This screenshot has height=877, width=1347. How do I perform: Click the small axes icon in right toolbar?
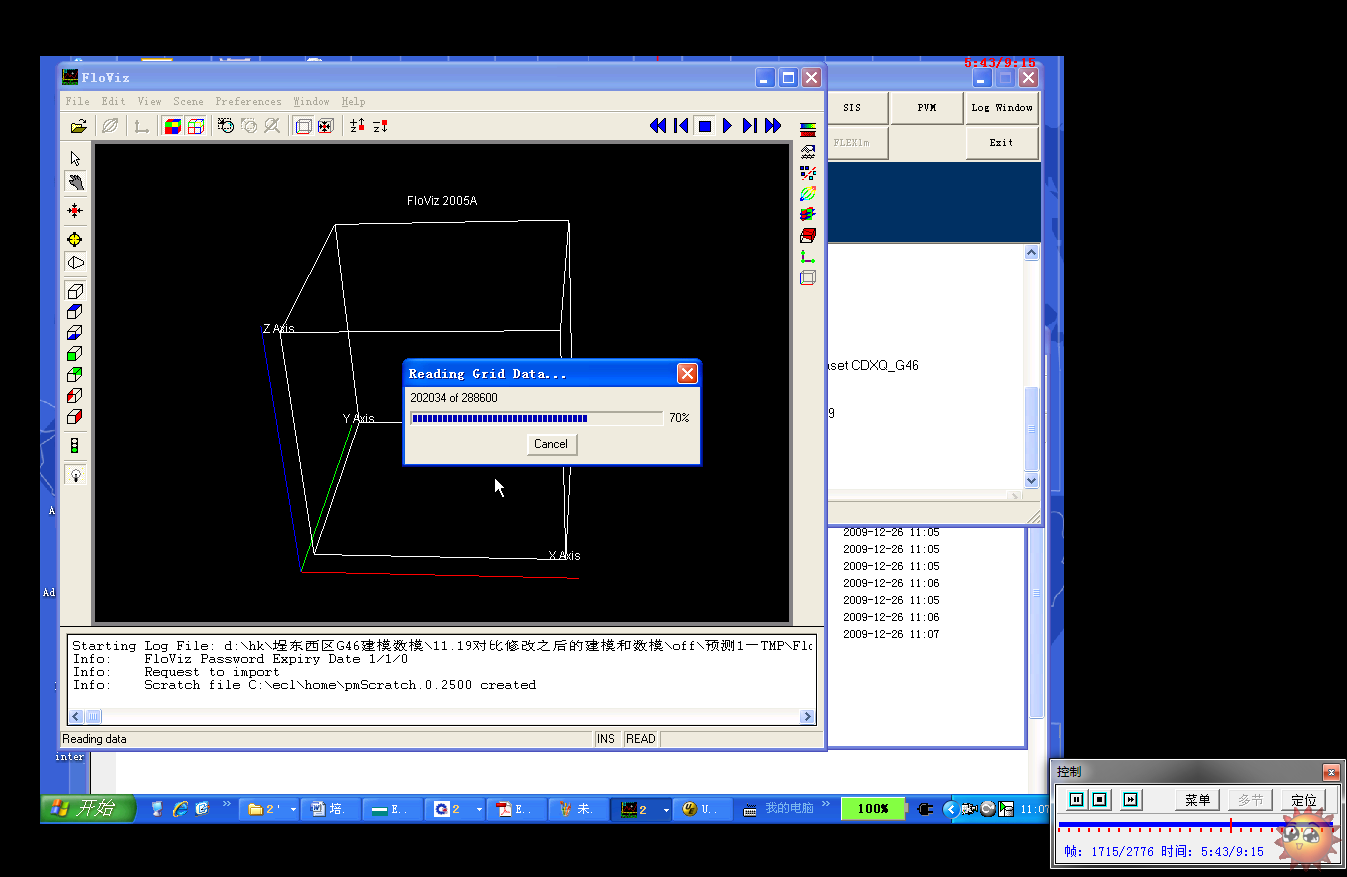pyautogui.click(x=808, y=257)
